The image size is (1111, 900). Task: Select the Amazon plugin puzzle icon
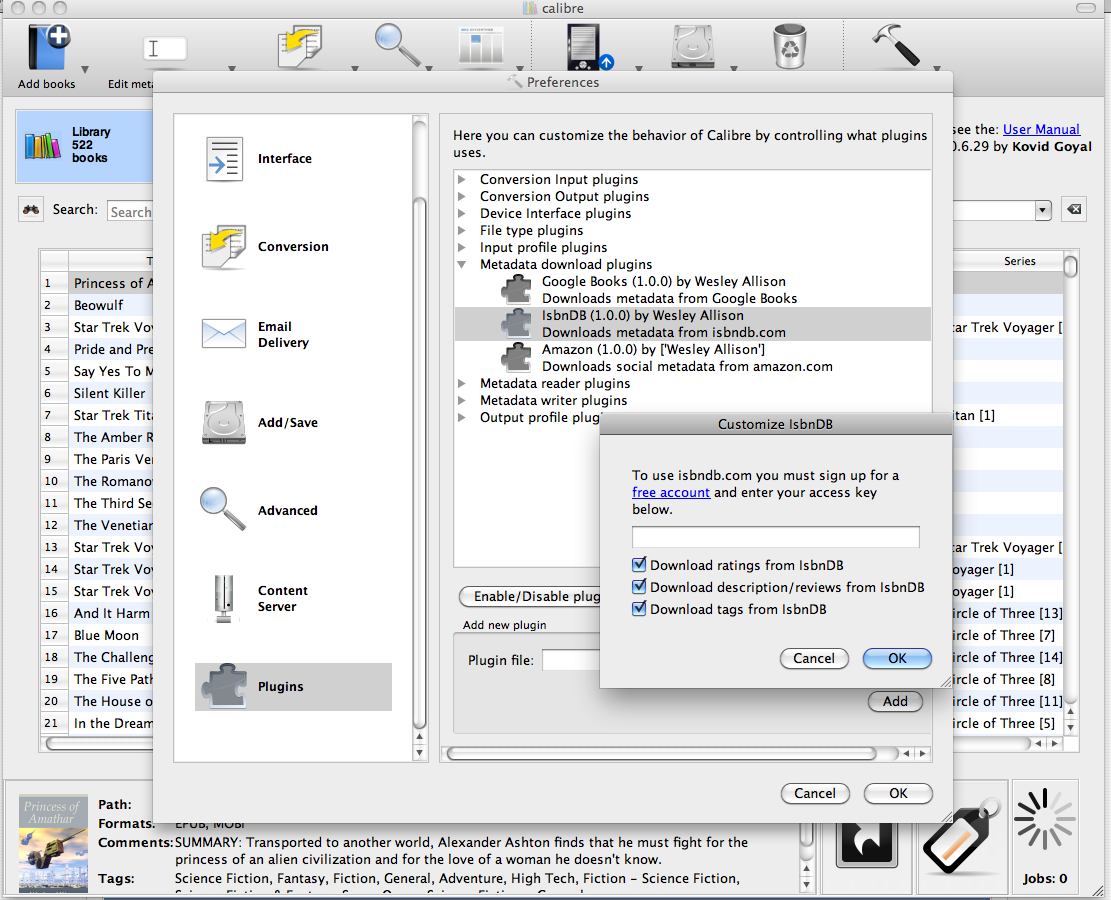point(517,357)
